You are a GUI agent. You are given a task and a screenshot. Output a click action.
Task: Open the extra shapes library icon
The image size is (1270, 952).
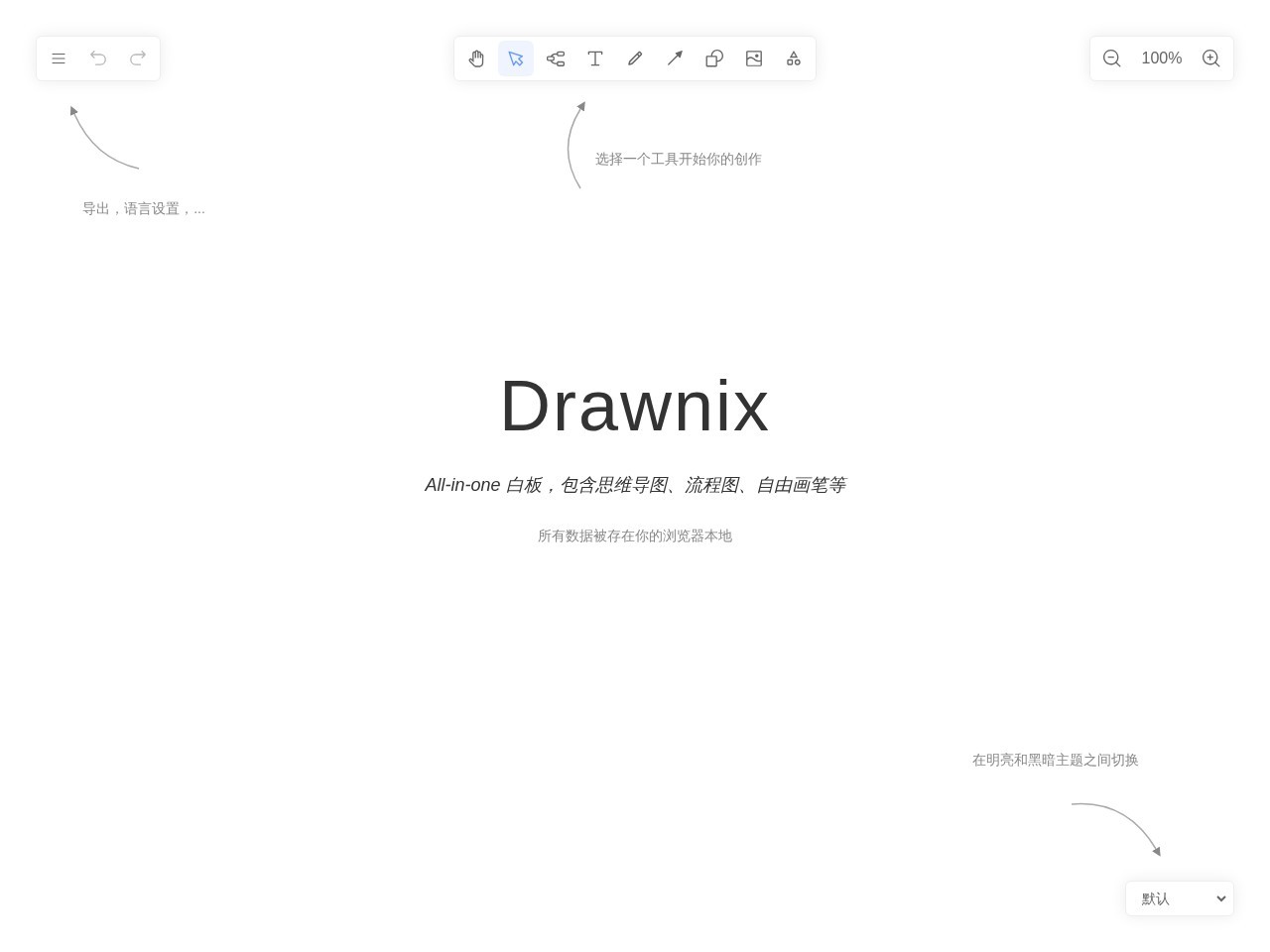tap(794, 59)
